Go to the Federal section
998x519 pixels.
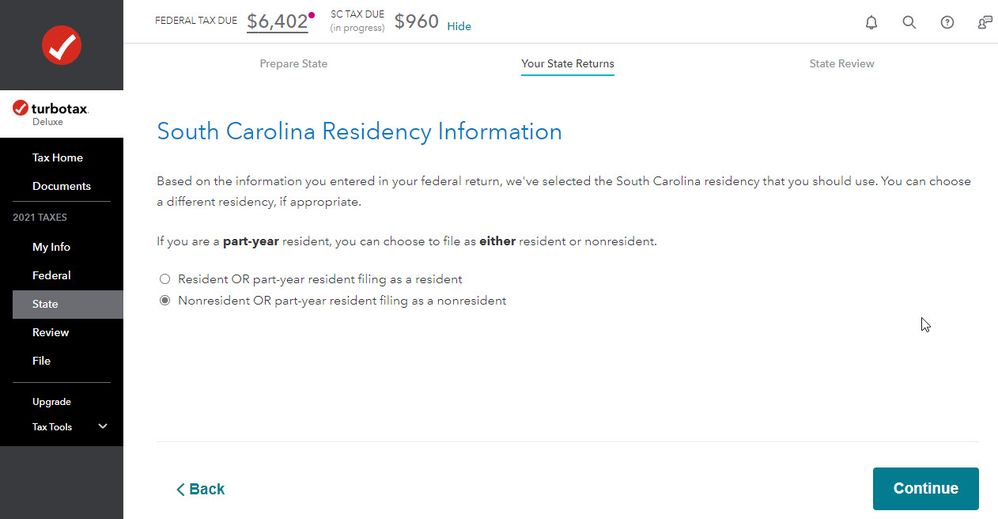[52, 275]
